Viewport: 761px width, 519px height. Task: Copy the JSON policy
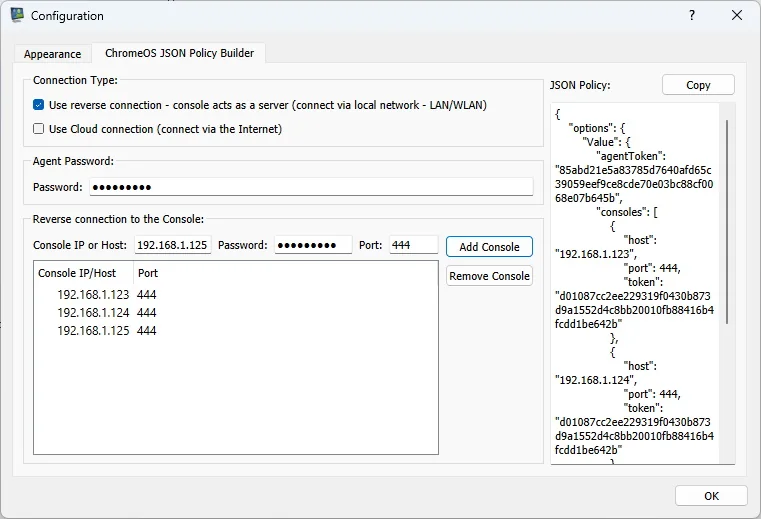point(698,85)
